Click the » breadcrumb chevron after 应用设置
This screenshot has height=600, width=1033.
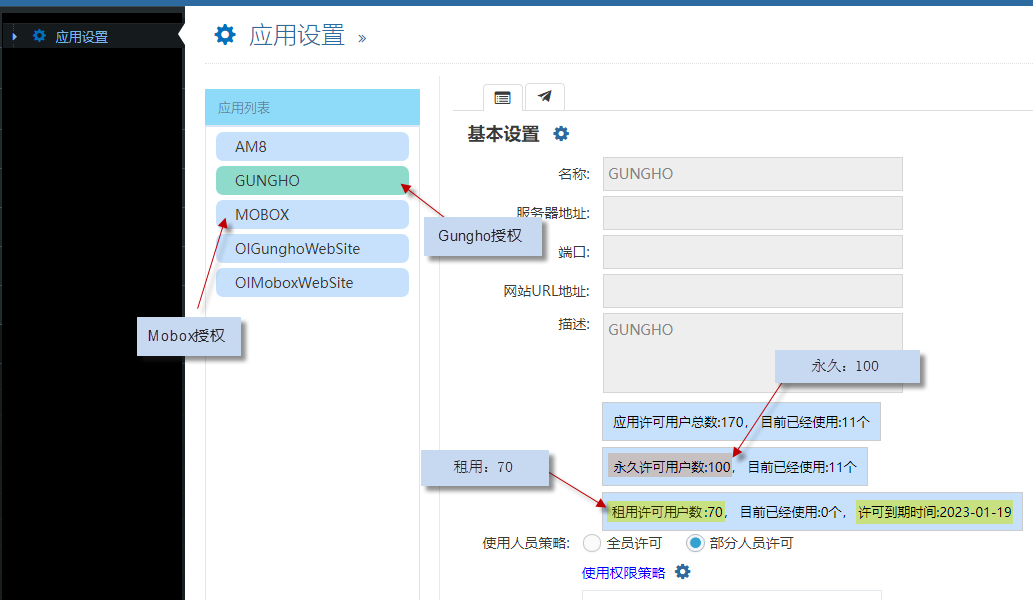click(x=362, y=38)
